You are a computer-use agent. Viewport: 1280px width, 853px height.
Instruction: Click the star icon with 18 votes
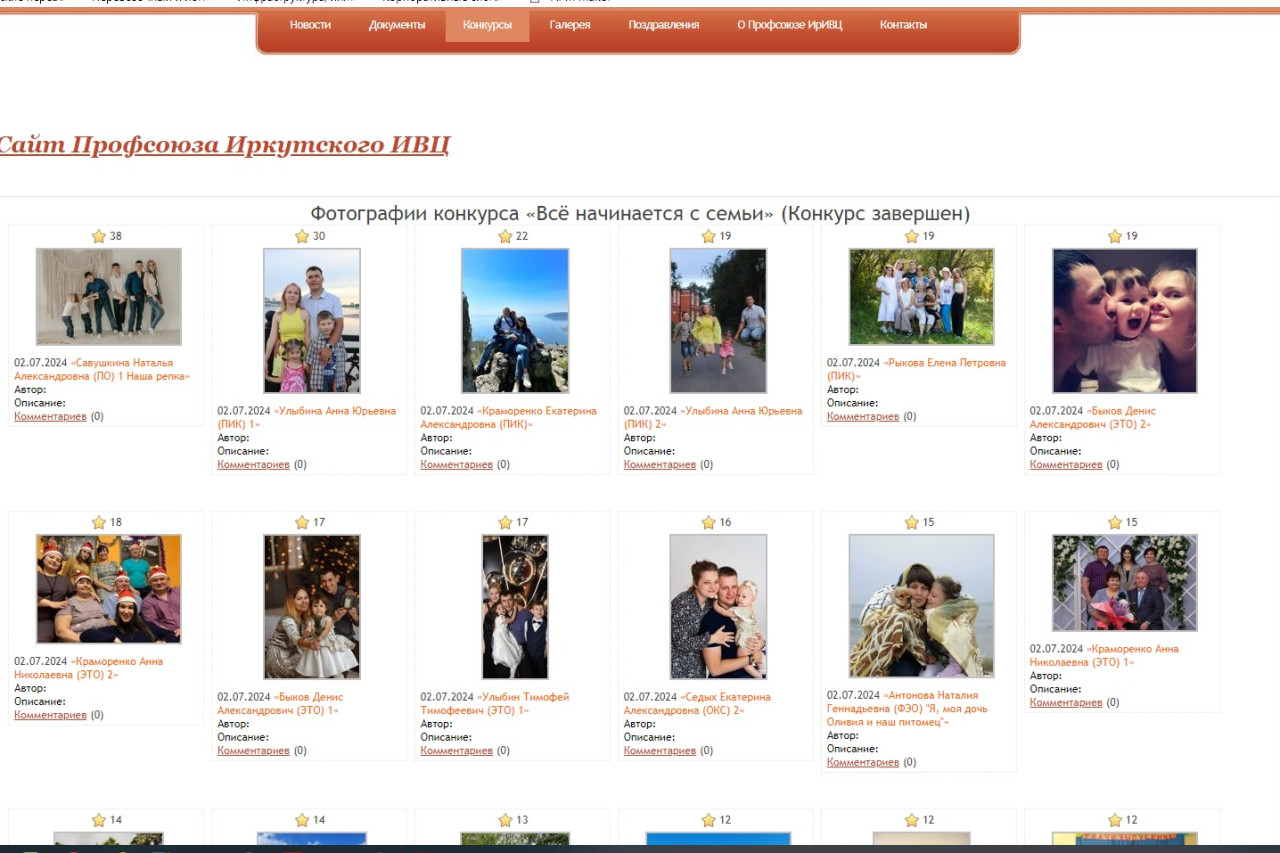coord(99,523)
